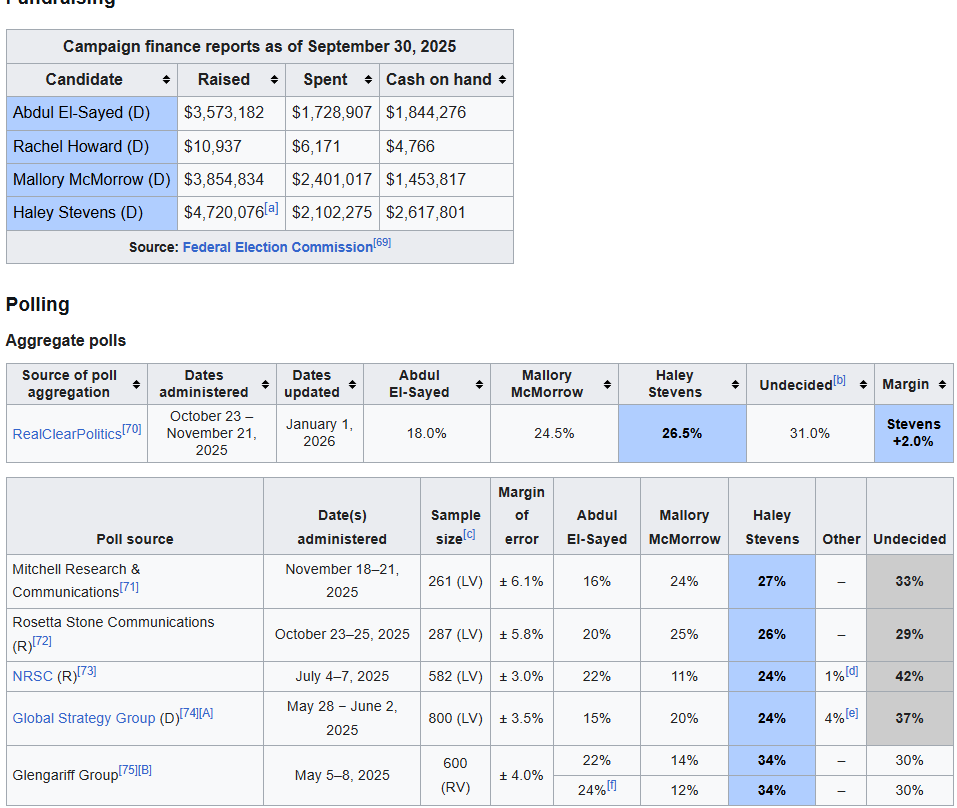957x808 pixels.
Task: Open footnote e beside 4% Other
Action: pyautogui.click(x=851, y=713)
